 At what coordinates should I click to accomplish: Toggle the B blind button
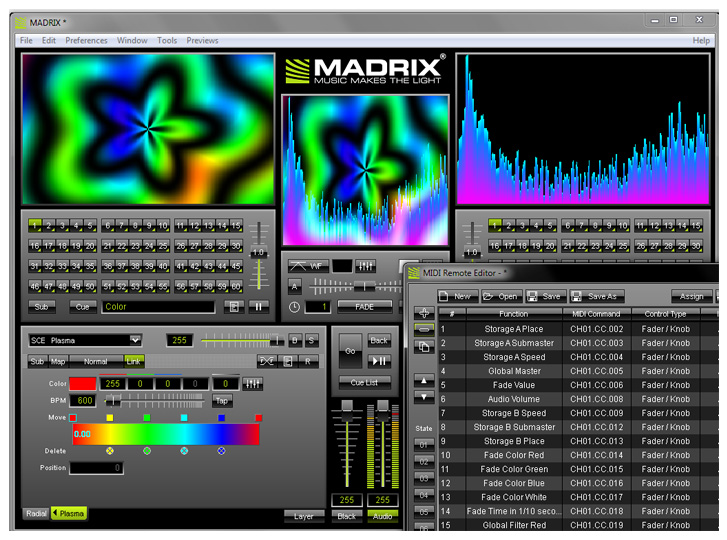click(x=295, y=340)
